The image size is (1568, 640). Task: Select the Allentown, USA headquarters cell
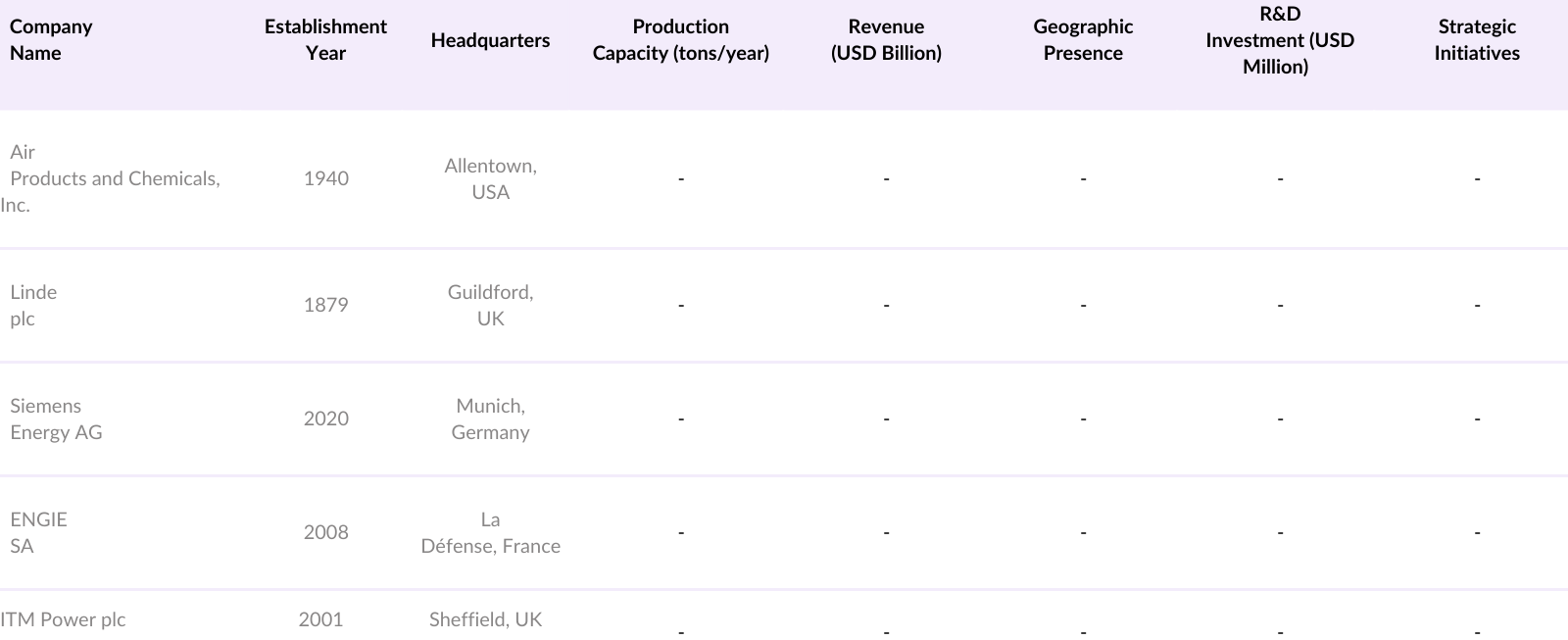(x=490, y=178)
